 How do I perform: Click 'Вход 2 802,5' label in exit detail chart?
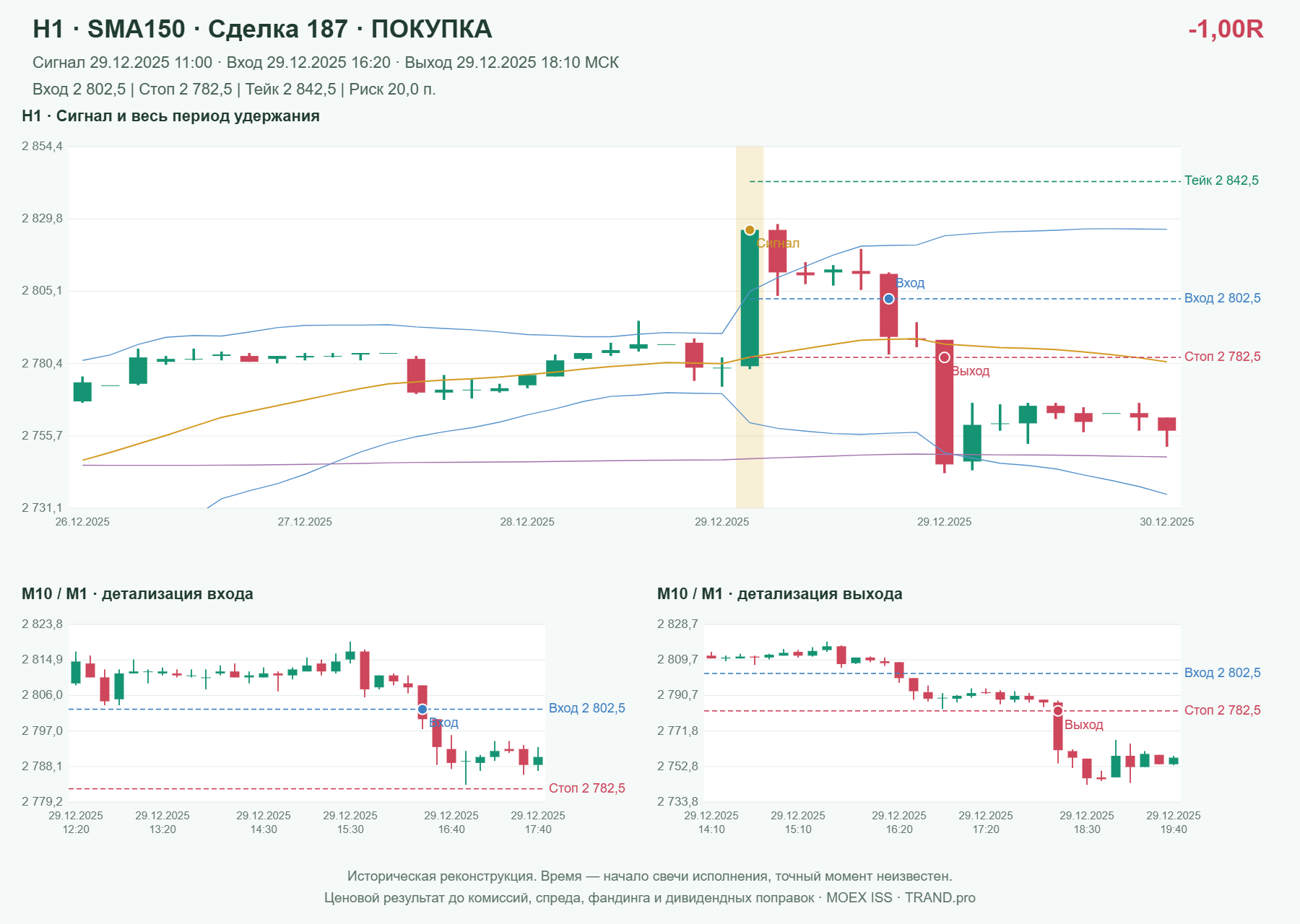click(x=1222, y=673)
